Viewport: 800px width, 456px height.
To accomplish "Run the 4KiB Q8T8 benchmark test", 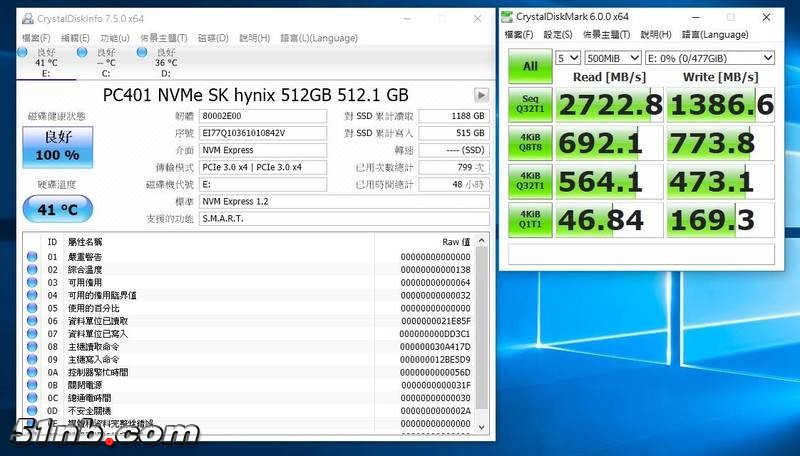I will pos(530,143).
